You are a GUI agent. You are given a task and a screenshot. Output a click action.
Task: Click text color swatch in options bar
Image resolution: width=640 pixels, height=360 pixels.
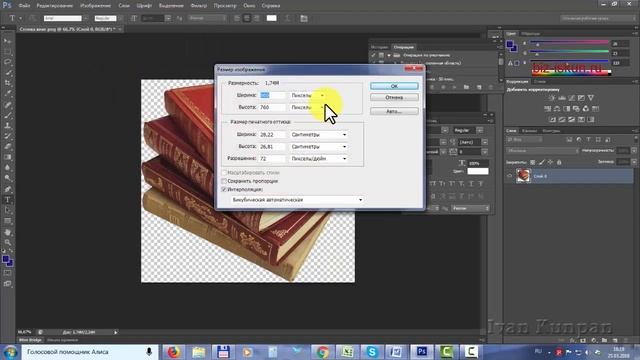pos(271,18)
